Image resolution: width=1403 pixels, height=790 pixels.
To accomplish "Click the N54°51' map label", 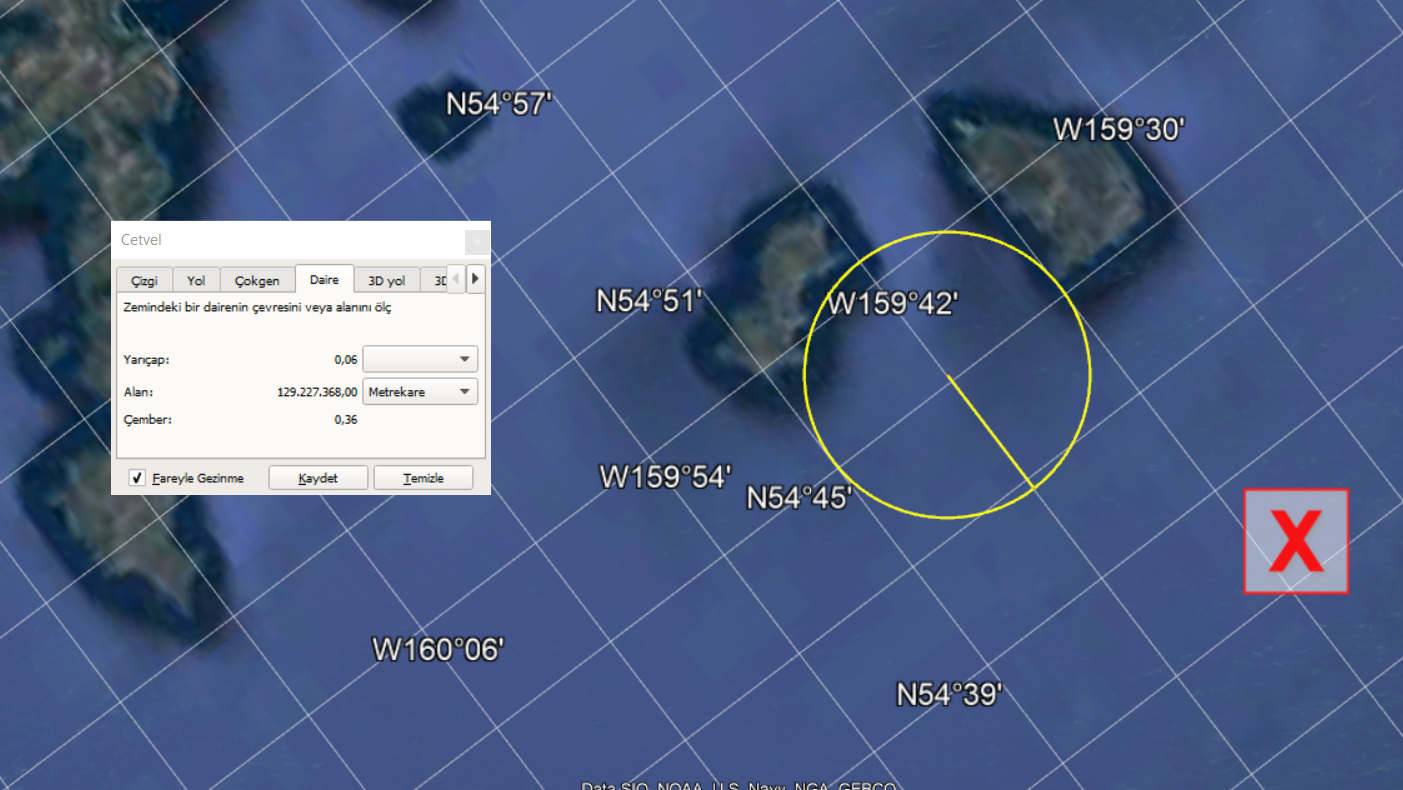I will tap(650, 300).
